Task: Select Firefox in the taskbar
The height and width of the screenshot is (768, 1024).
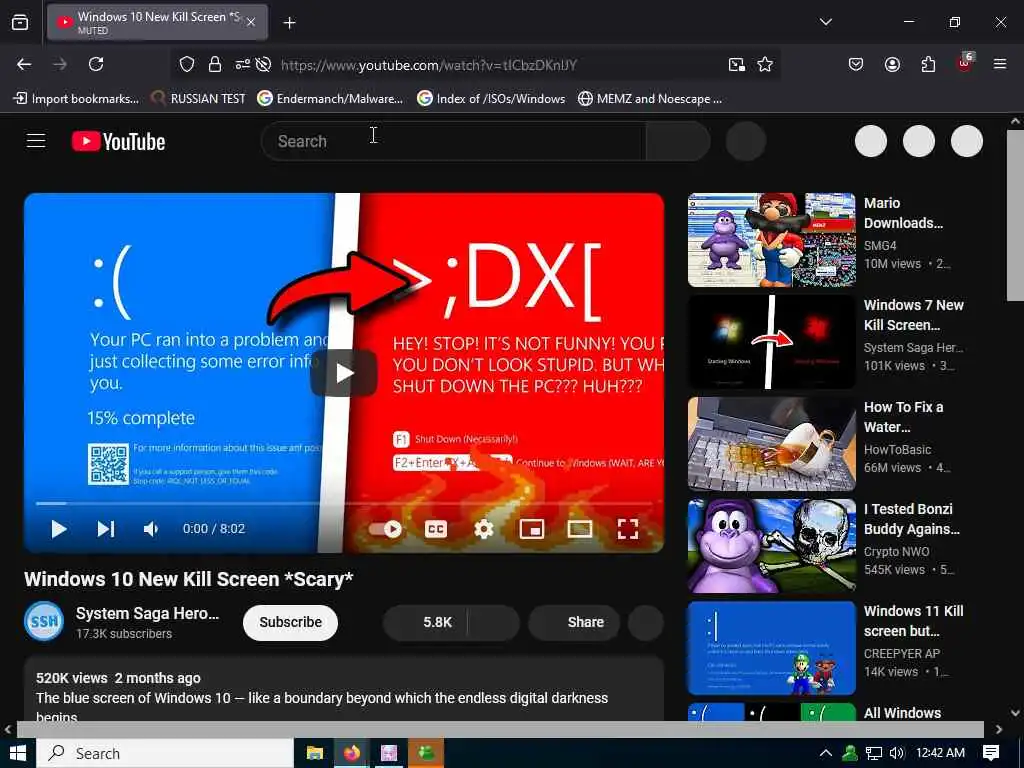Action: coord(352,753)
